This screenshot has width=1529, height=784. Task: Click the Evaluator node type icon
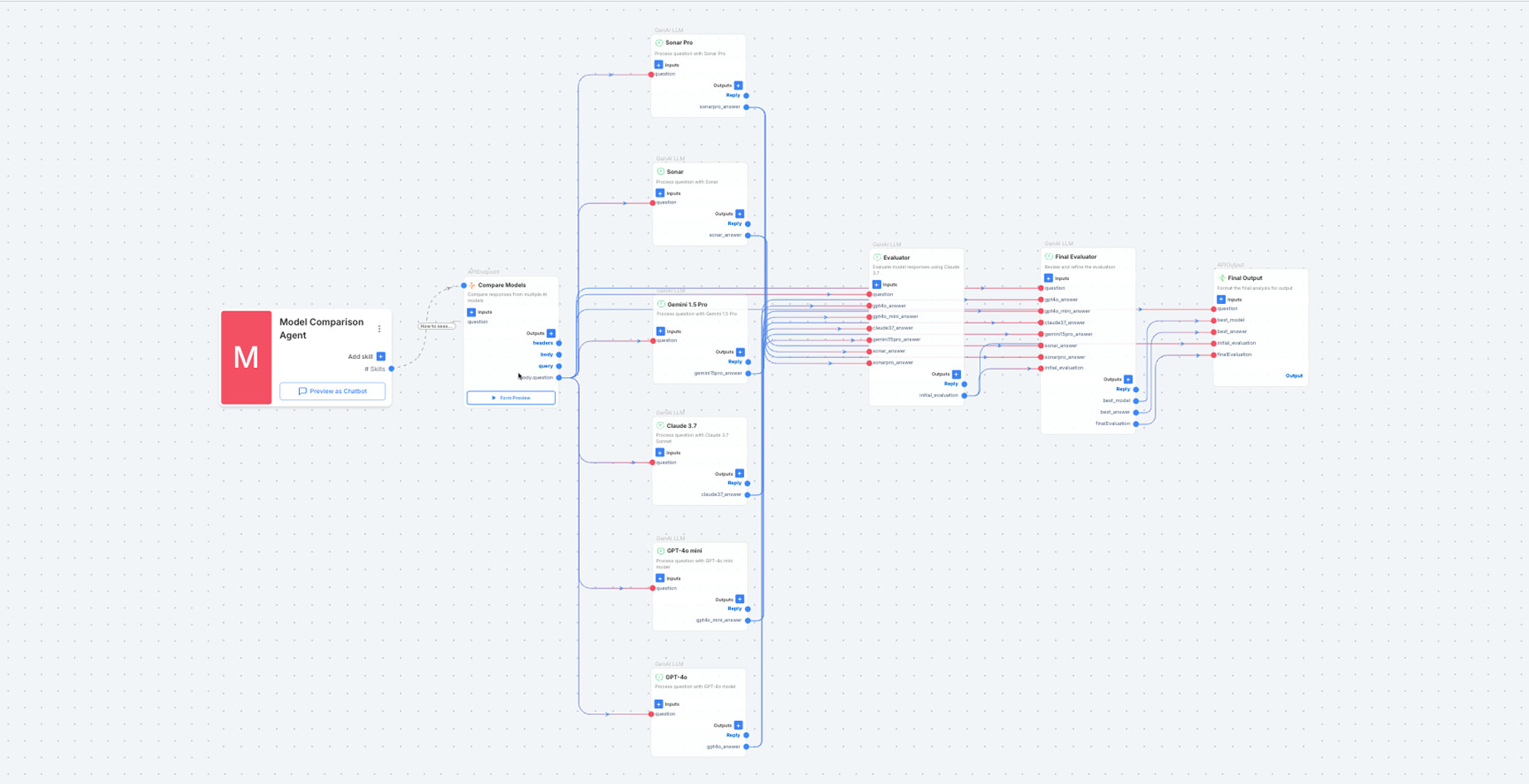point(877,257)
